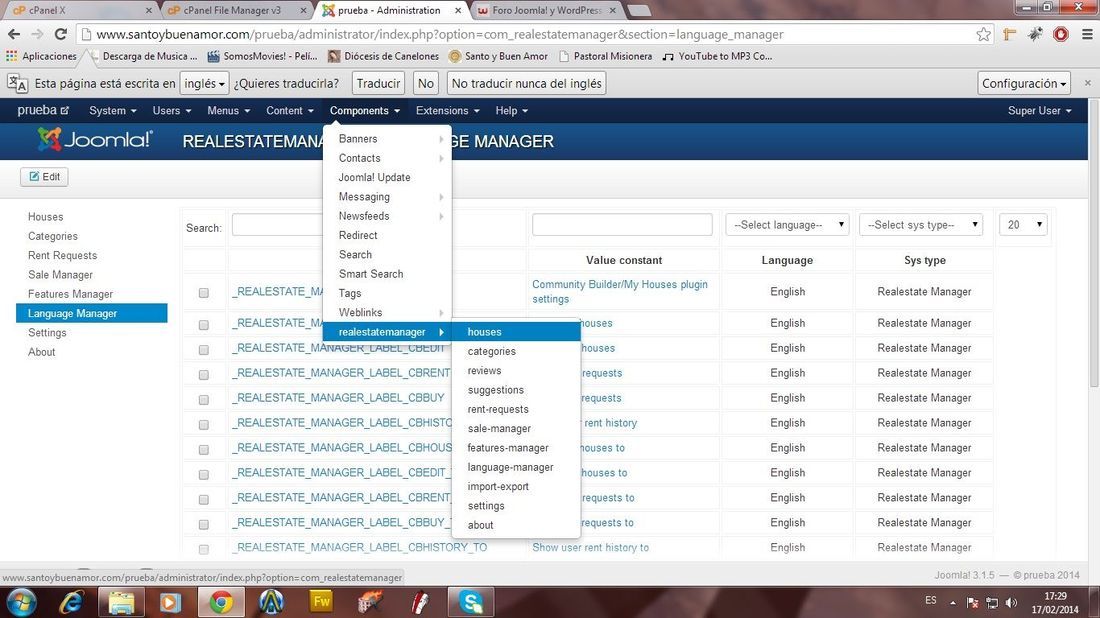Screen dimensions: 1100x618
Task: Click the Value constant filter field
Action: click(x=622, y=224)
